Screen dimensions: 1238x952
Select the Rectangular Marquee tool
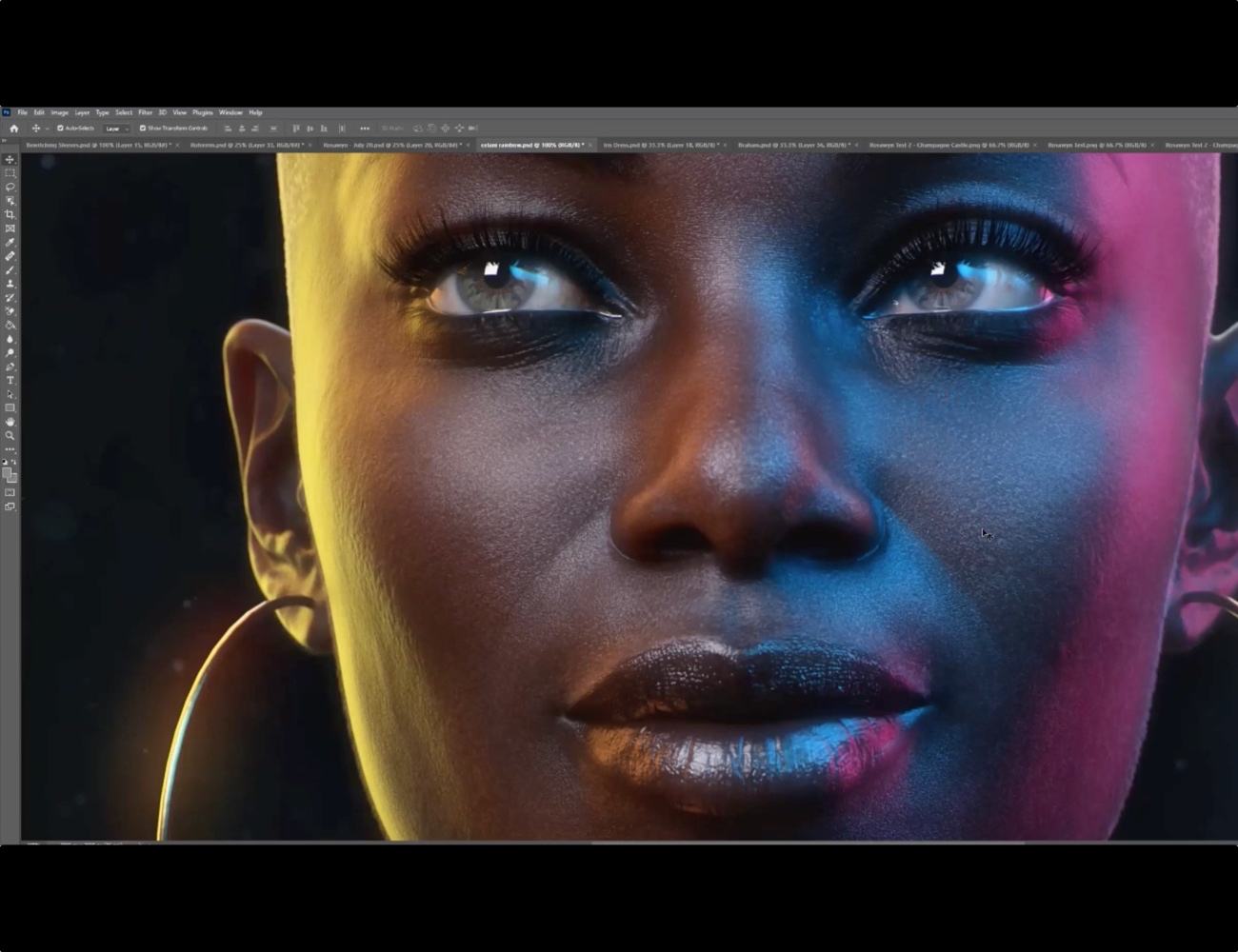(10, 174)
